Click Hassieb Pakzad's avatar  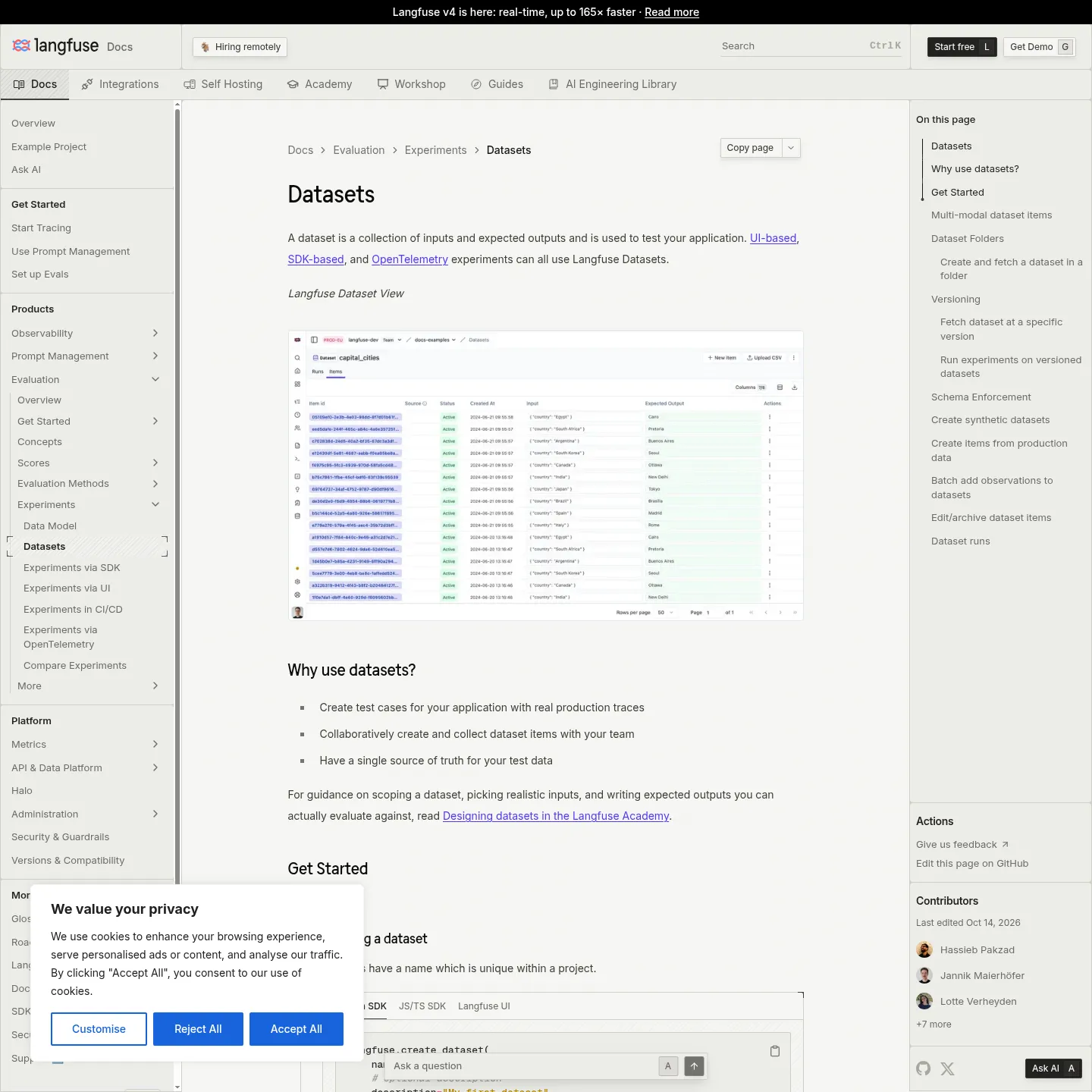[924, 949]
